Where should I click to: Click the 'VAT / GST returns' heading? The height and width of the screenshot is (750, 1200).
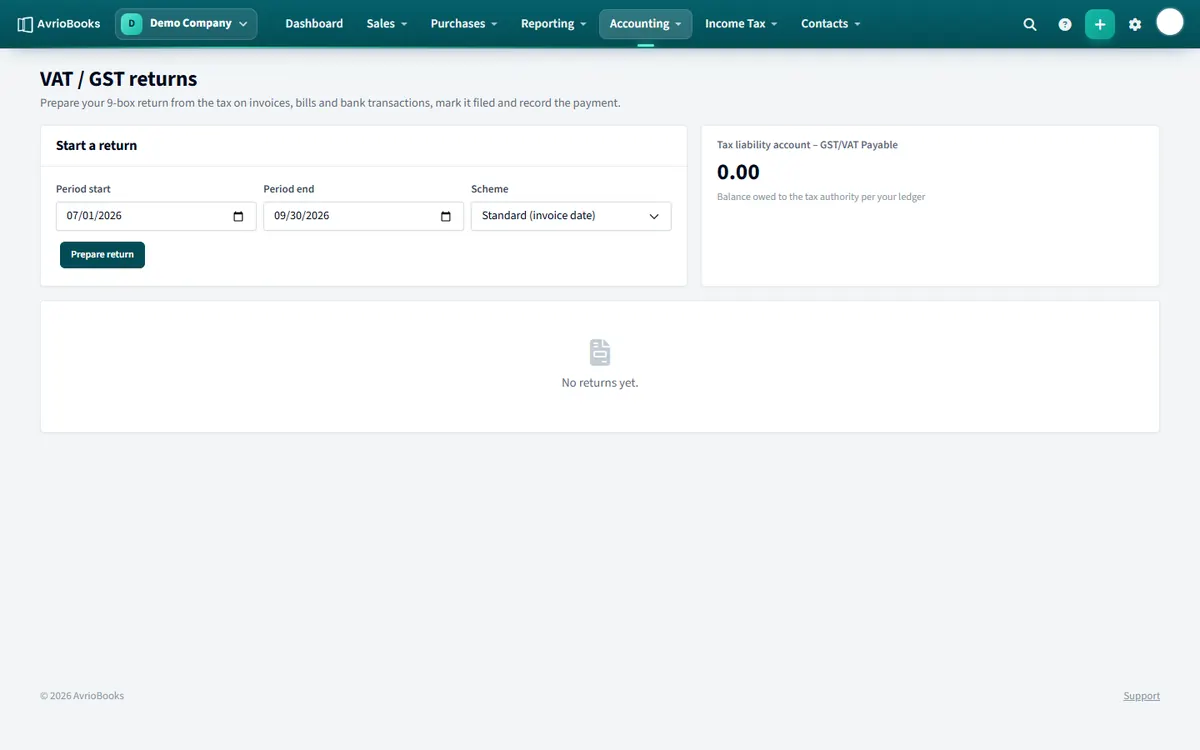coord(119,79)
